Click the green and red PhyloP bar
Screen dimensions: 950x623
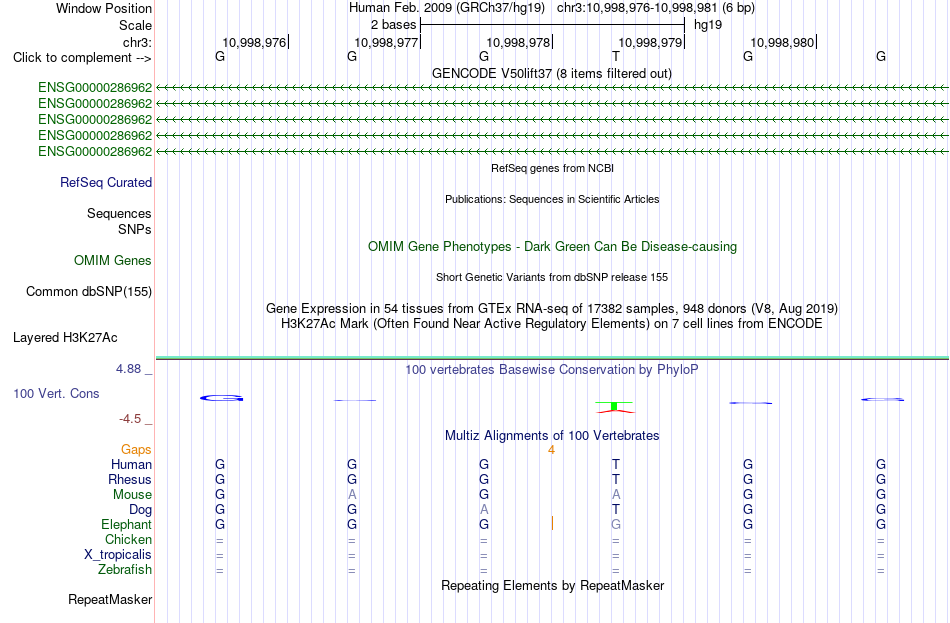point(614,407)
